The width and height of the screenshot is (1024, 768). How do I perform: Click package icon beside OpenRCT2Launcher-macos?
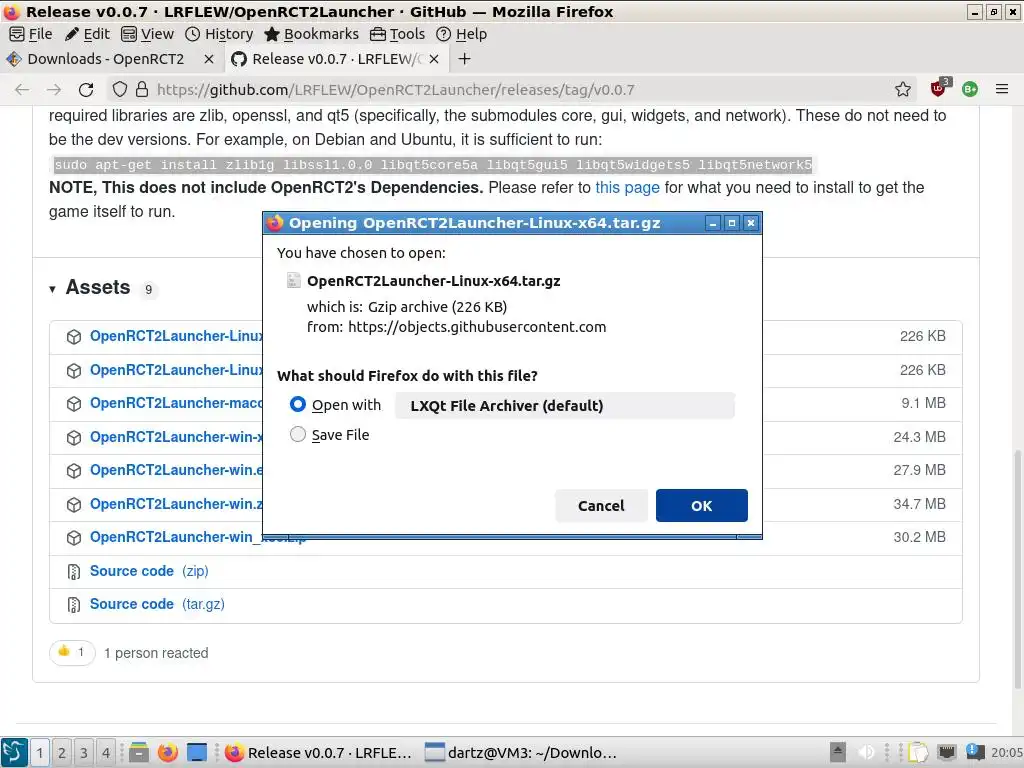tap(74, 404)
